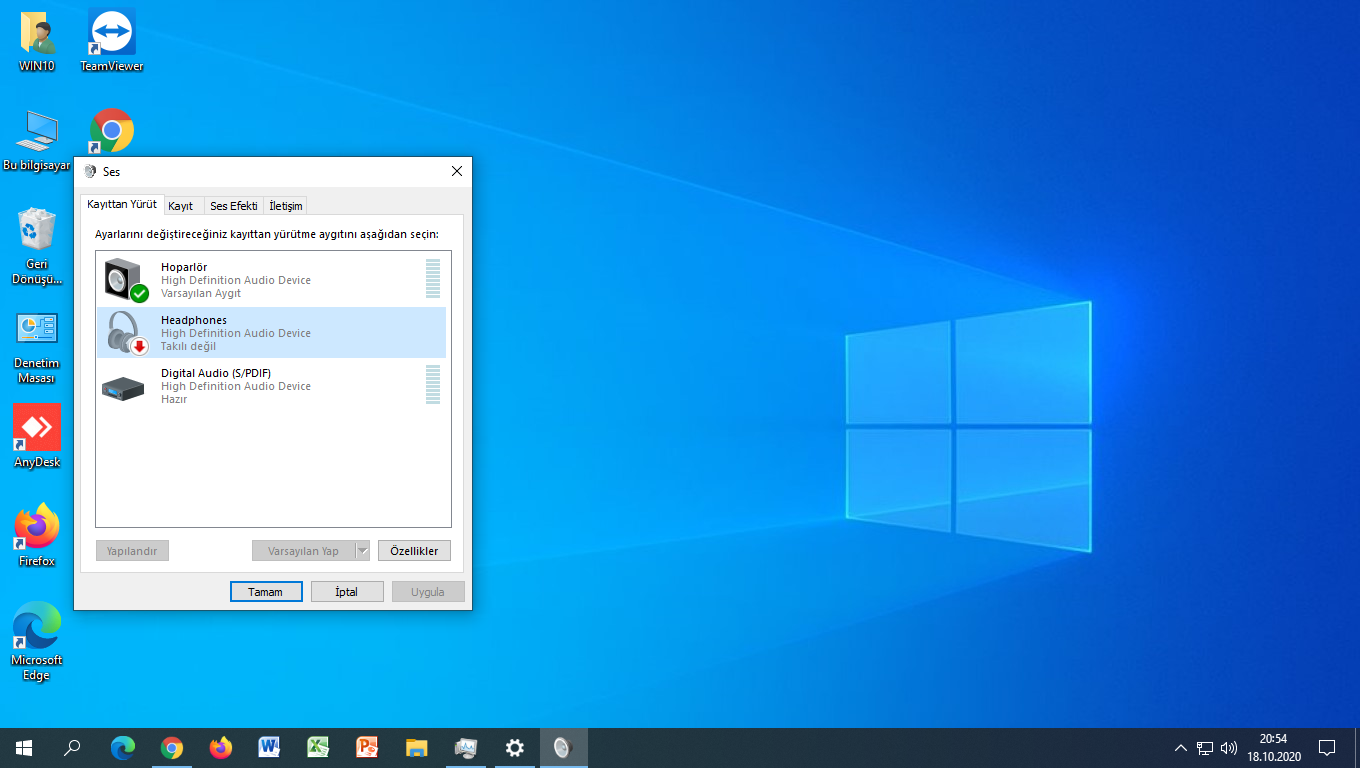
Task: Open Settings gear in the taskbar
Action: tap(515, 747)
